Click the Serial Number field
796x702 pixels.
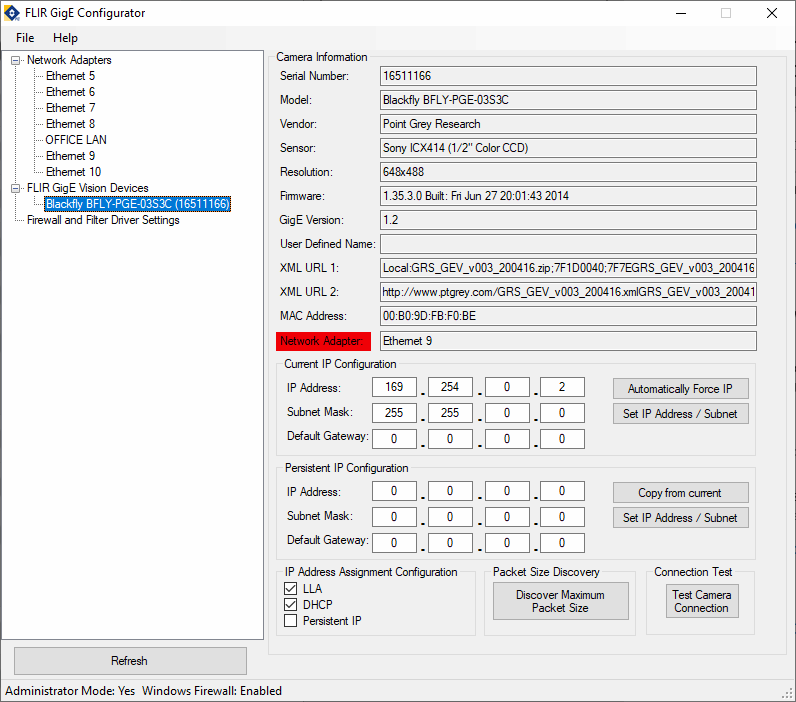coord(568,76)
